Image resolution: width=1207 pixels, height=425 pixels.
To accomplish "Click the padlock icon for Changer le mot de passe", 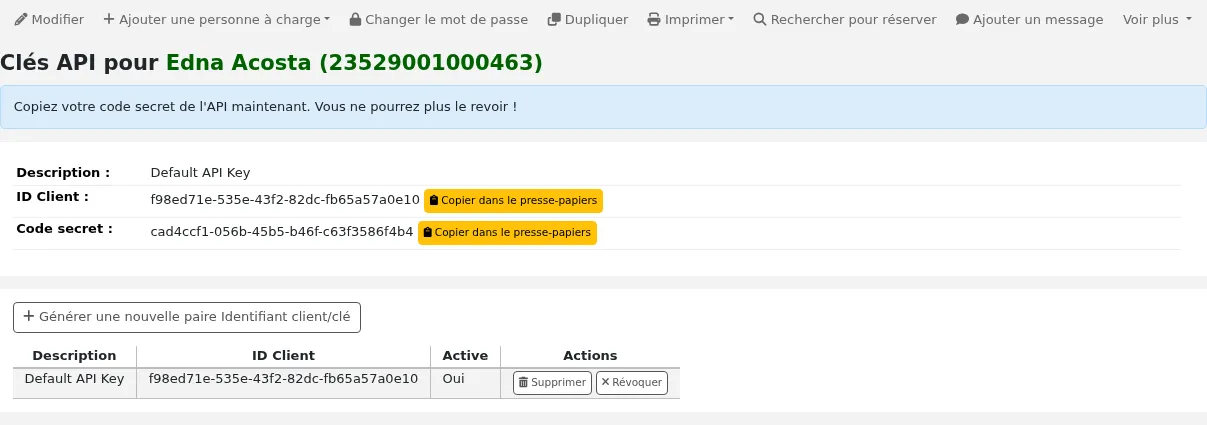I will [x=355, y=19].
